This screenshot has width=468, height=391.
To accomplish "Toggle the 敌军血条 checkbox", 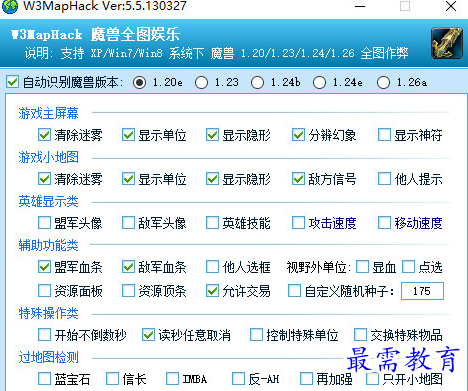I will 128,267.
